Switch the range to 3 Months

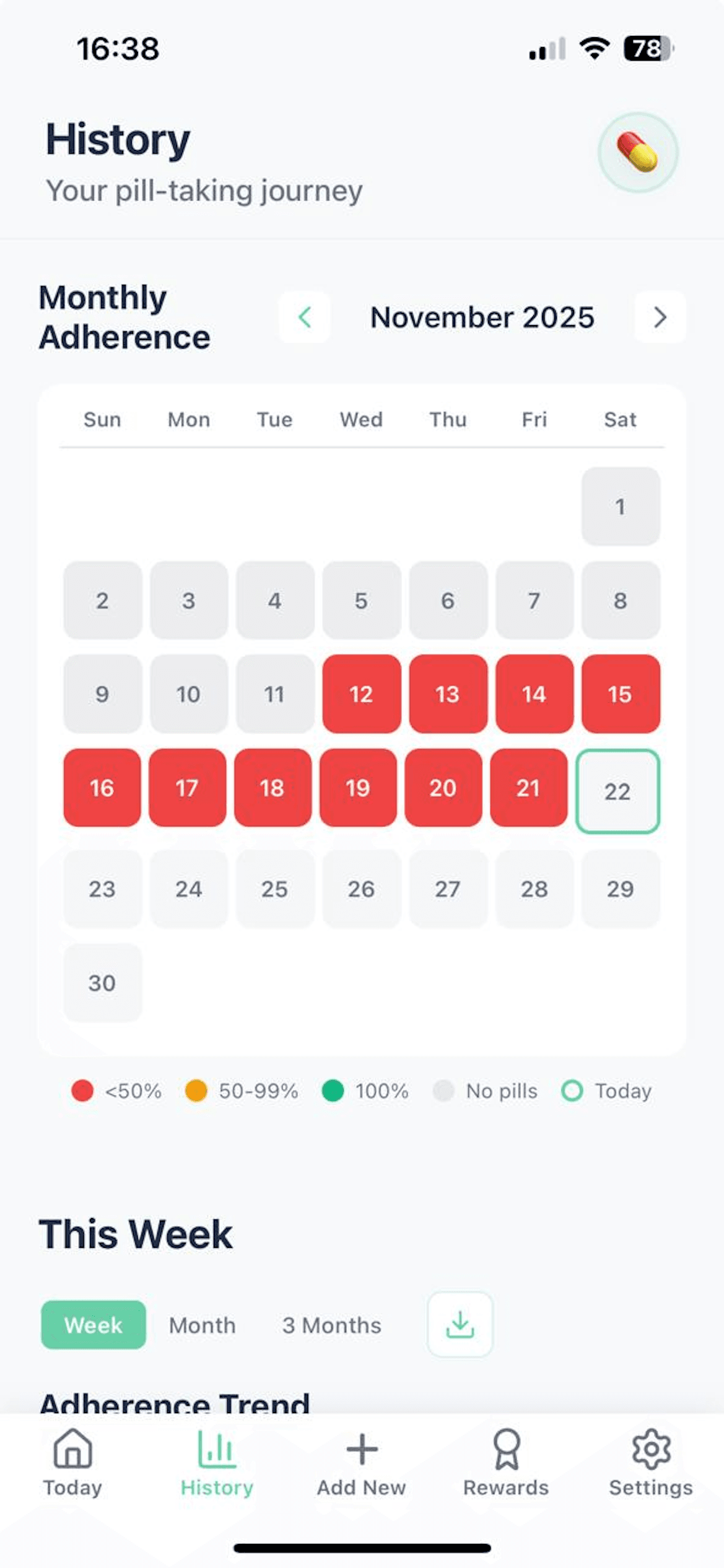(332, 1325)
